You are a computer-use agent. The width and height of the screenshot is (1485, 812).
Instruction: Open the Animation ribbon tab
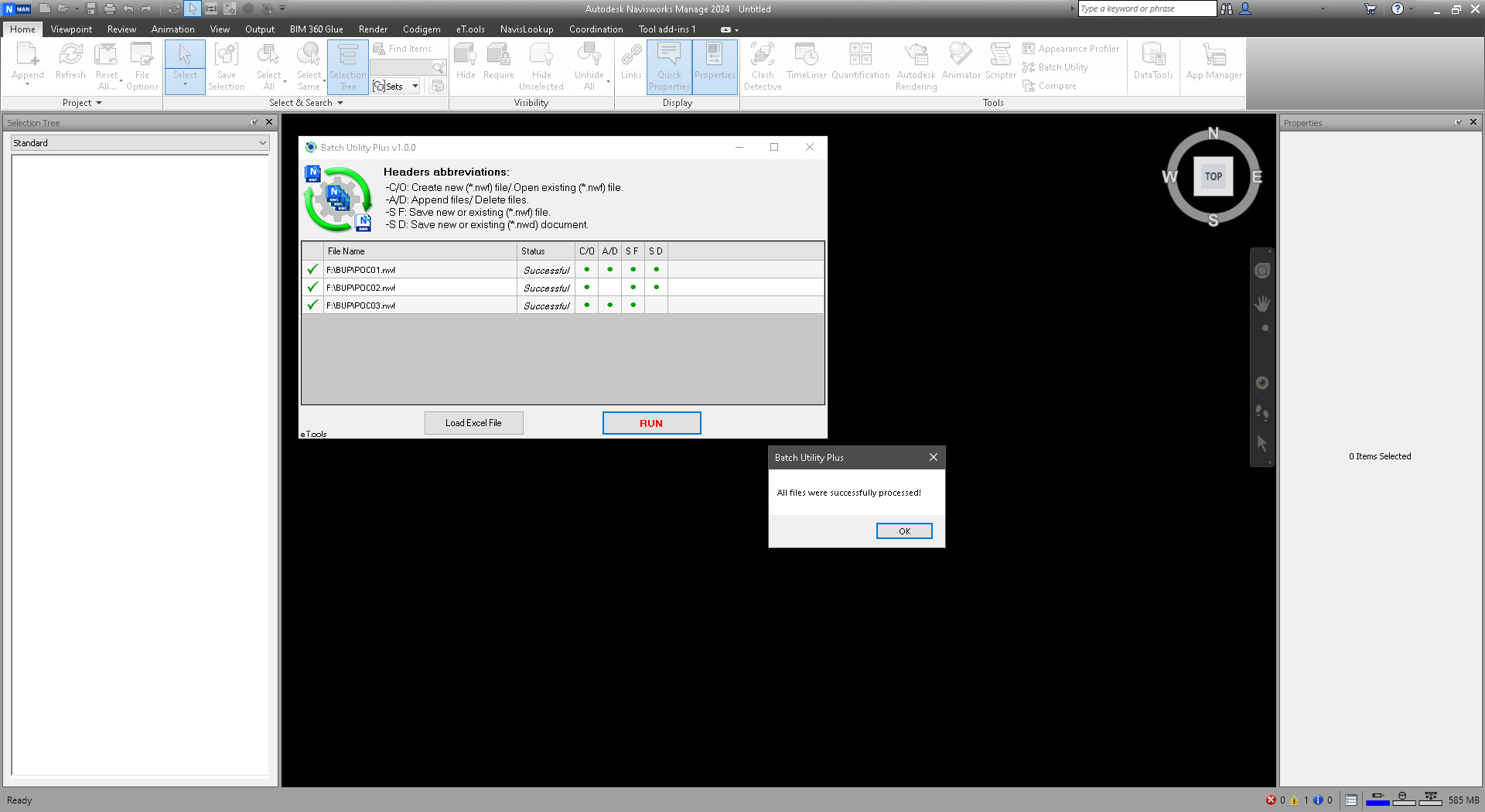(x=173, y=29)
